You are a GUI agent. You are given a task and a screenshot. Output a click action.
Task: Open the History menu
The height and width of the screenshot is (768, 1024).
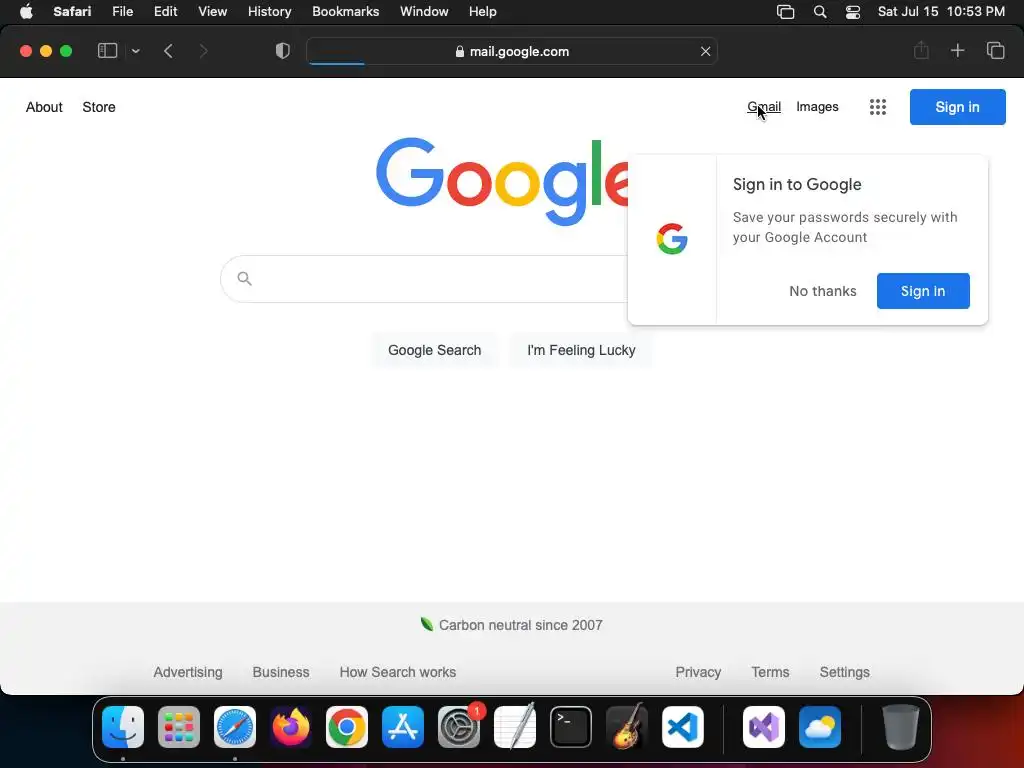269,11
